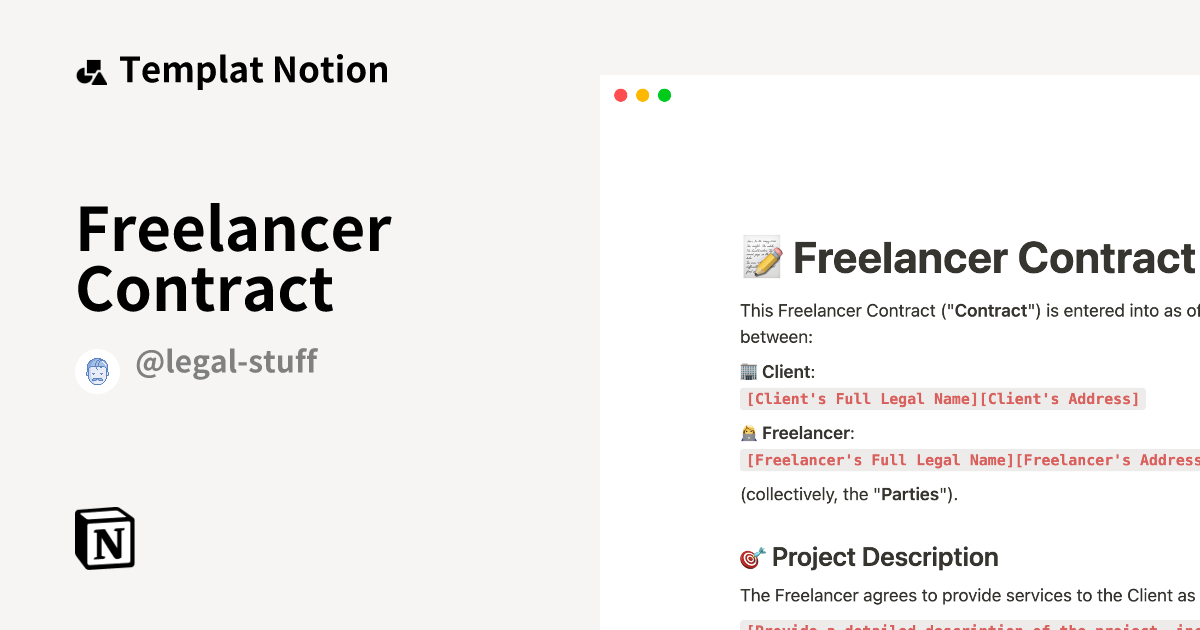Select the Client's Full Legal Name placeholder
The width and height of the screenshot is (1200, 630).
click(860, 398)
